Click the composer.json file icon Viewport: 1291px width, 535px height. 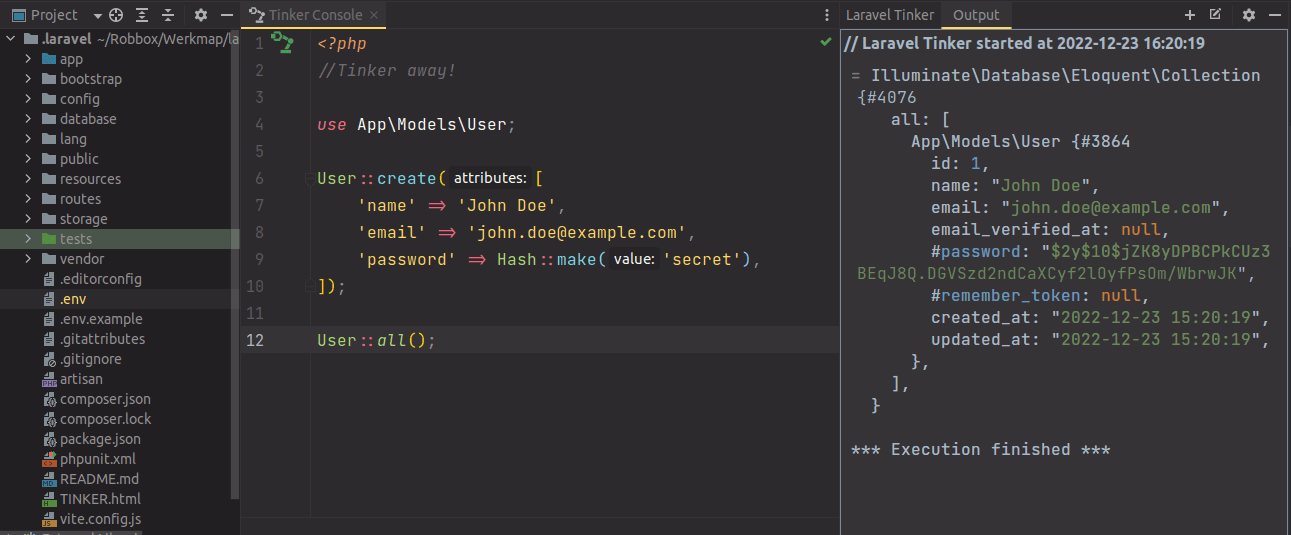point(49,399)
